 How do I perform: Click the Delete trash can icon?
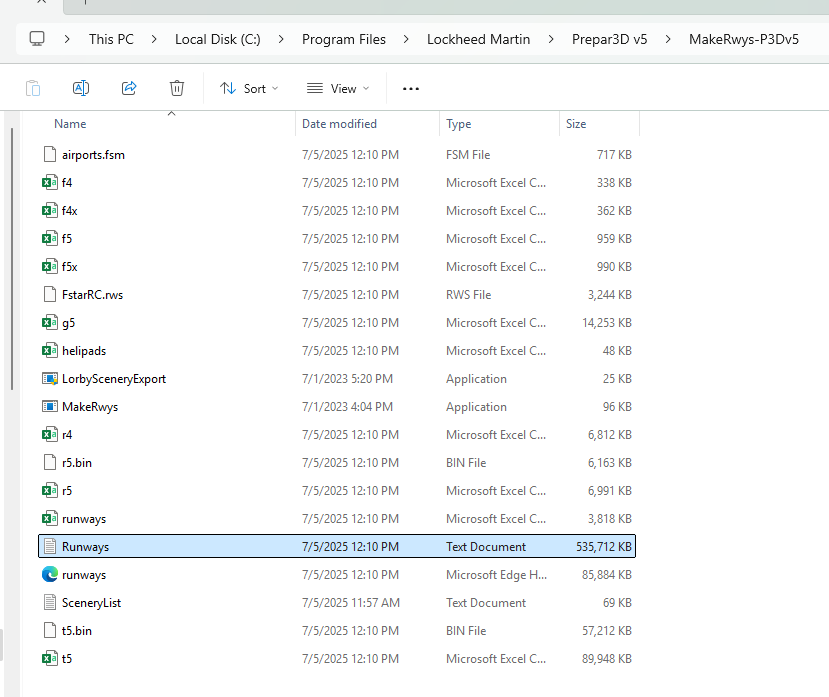177,88
